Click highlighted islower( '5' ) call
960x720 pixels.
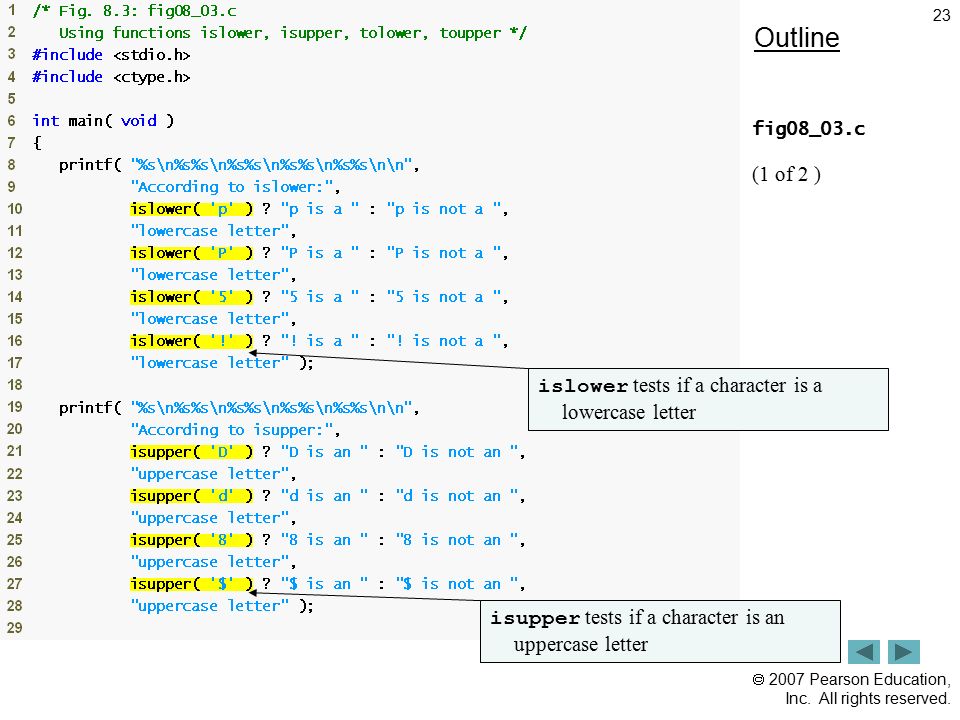(192, 297)
